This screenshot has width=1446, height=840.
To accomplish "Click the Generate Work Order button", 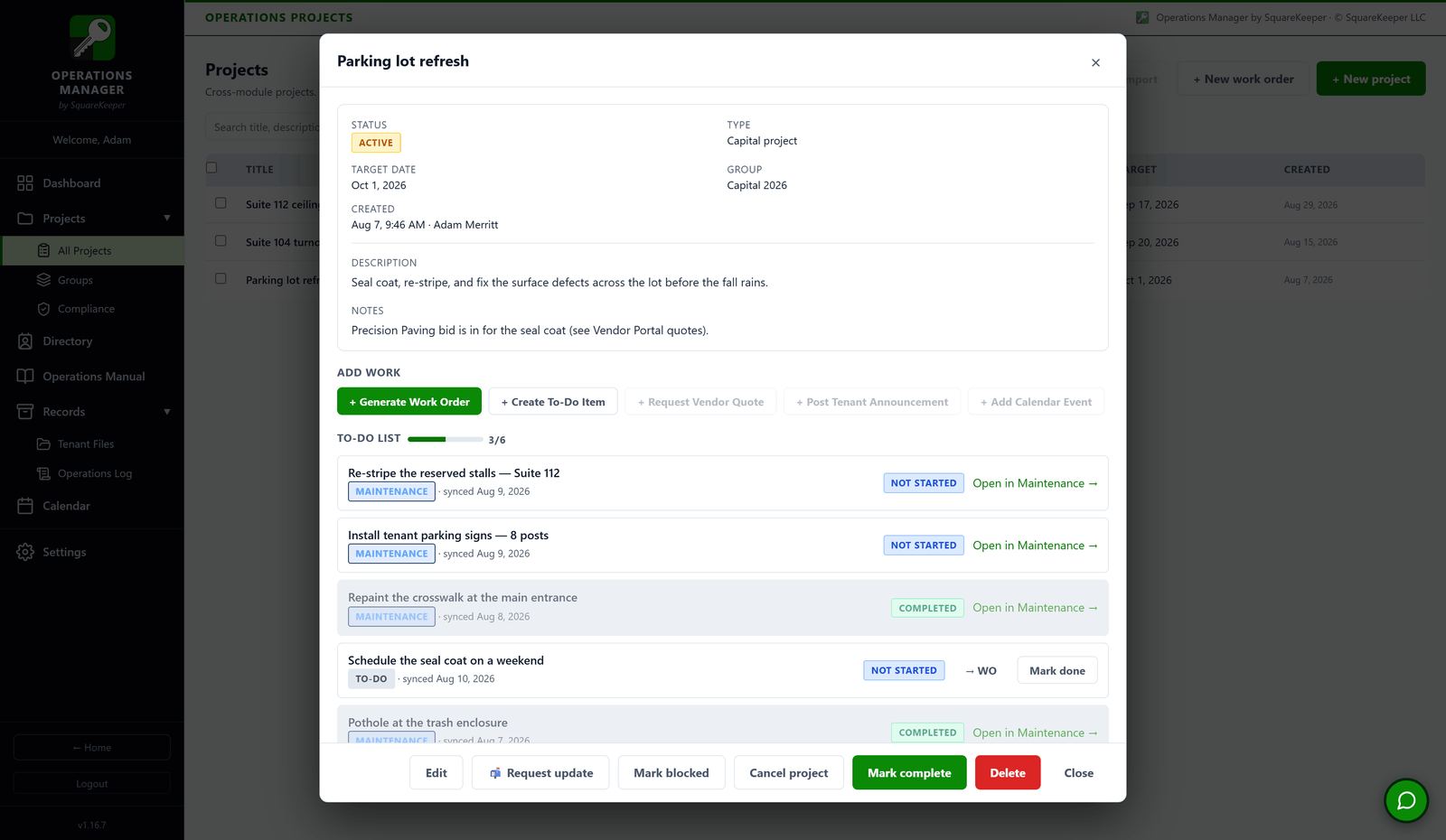I will (x=409, y=402).
